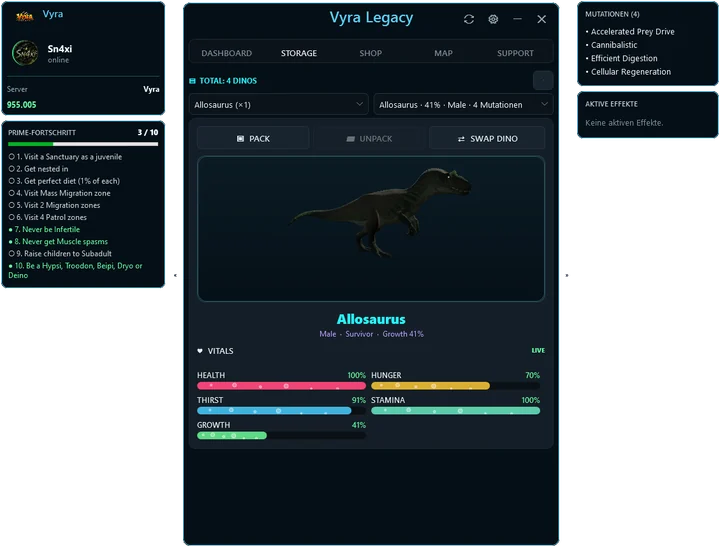
Task: Click the Efficient Digestion mutation
Action: 622,58
